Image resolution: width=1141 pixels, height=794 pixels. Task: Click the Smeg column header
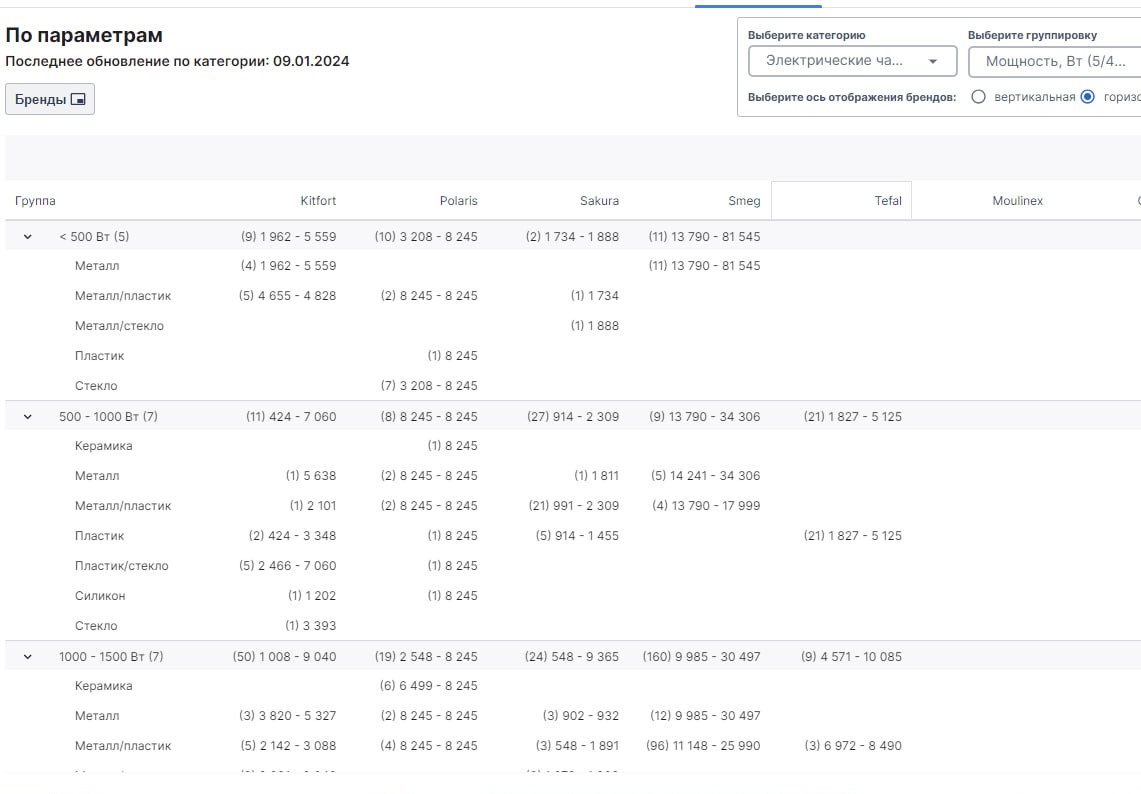pos(744,201)
